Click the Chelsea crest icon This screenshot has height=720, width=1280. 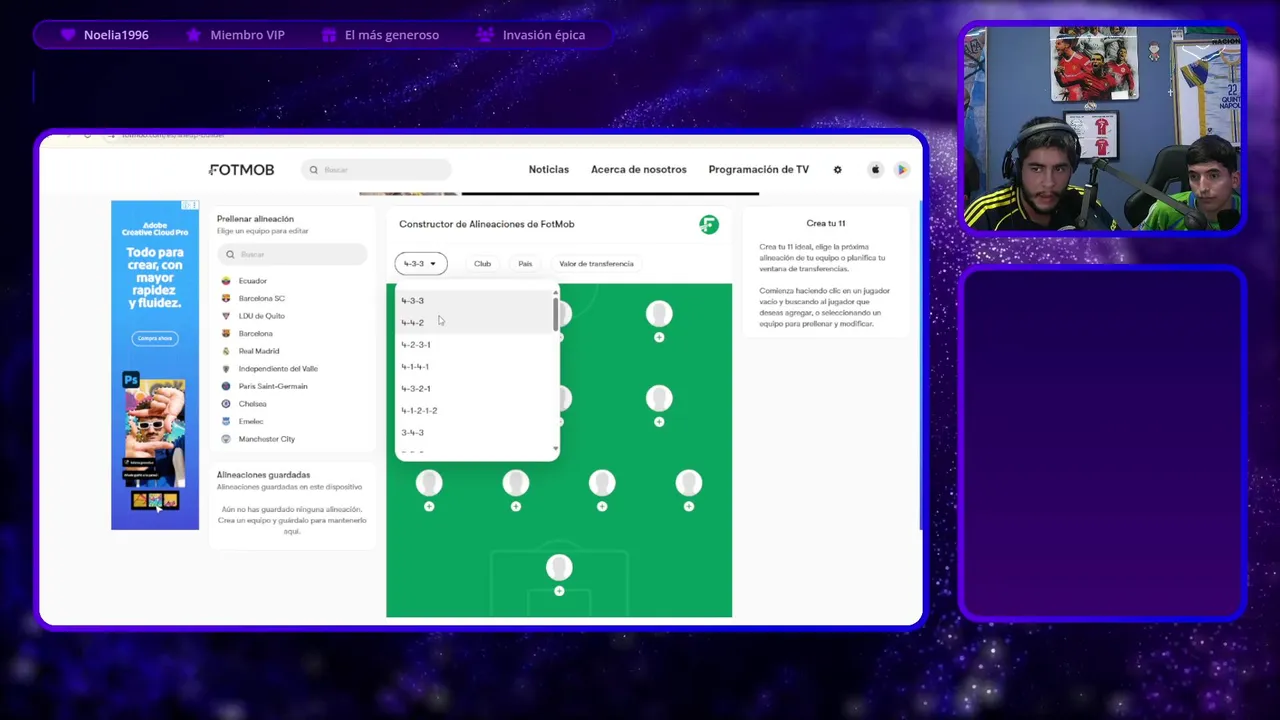[226, 404]
